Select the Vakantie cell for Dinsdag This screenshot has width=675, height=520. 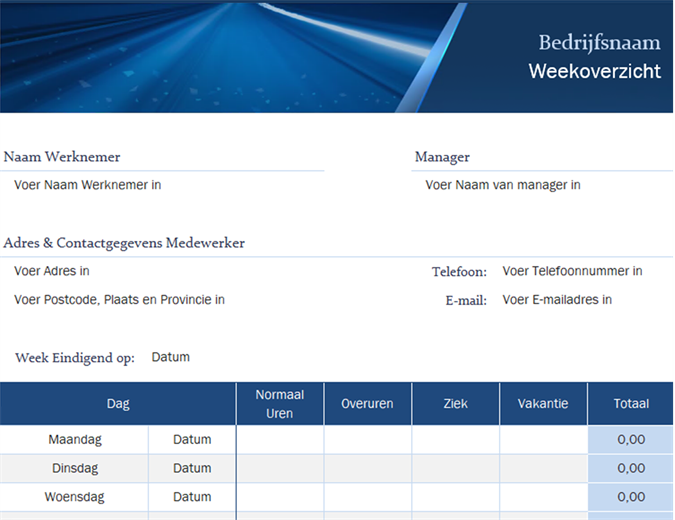pos(543,468)
